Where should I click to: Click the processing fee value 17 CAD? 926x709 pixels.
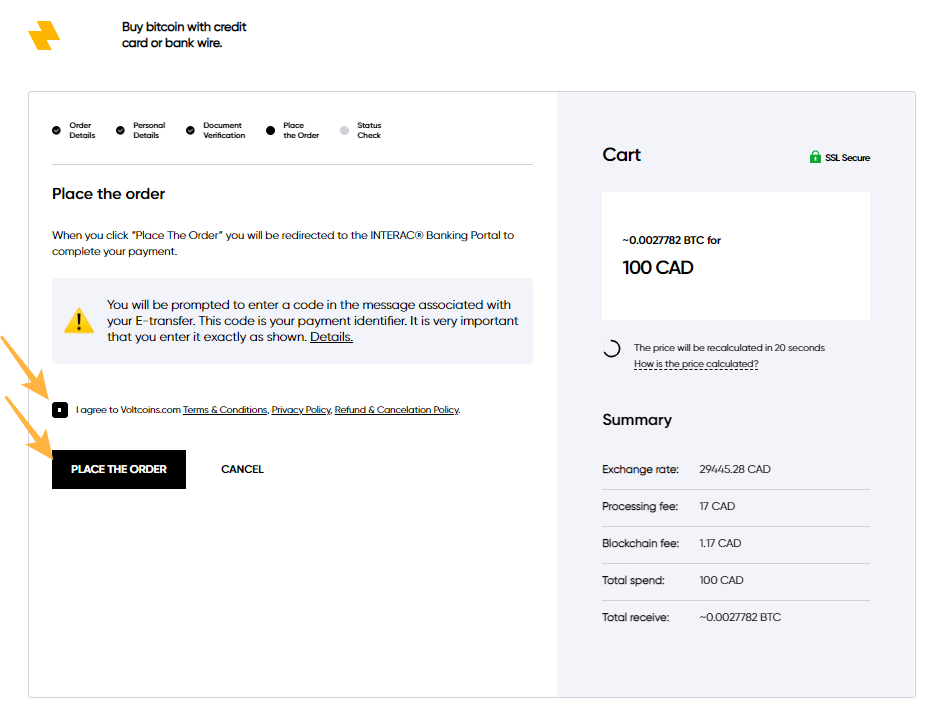point(717,507)
